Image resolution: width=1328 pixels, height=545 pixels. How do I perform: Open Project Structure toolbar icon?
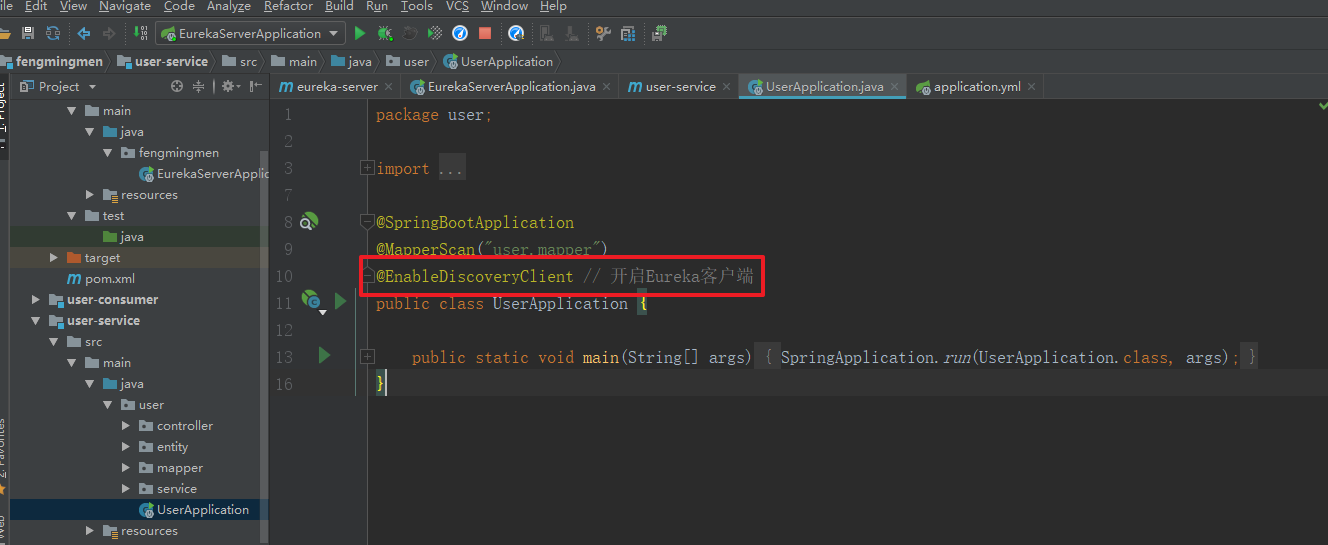click(x=628, y=33)
